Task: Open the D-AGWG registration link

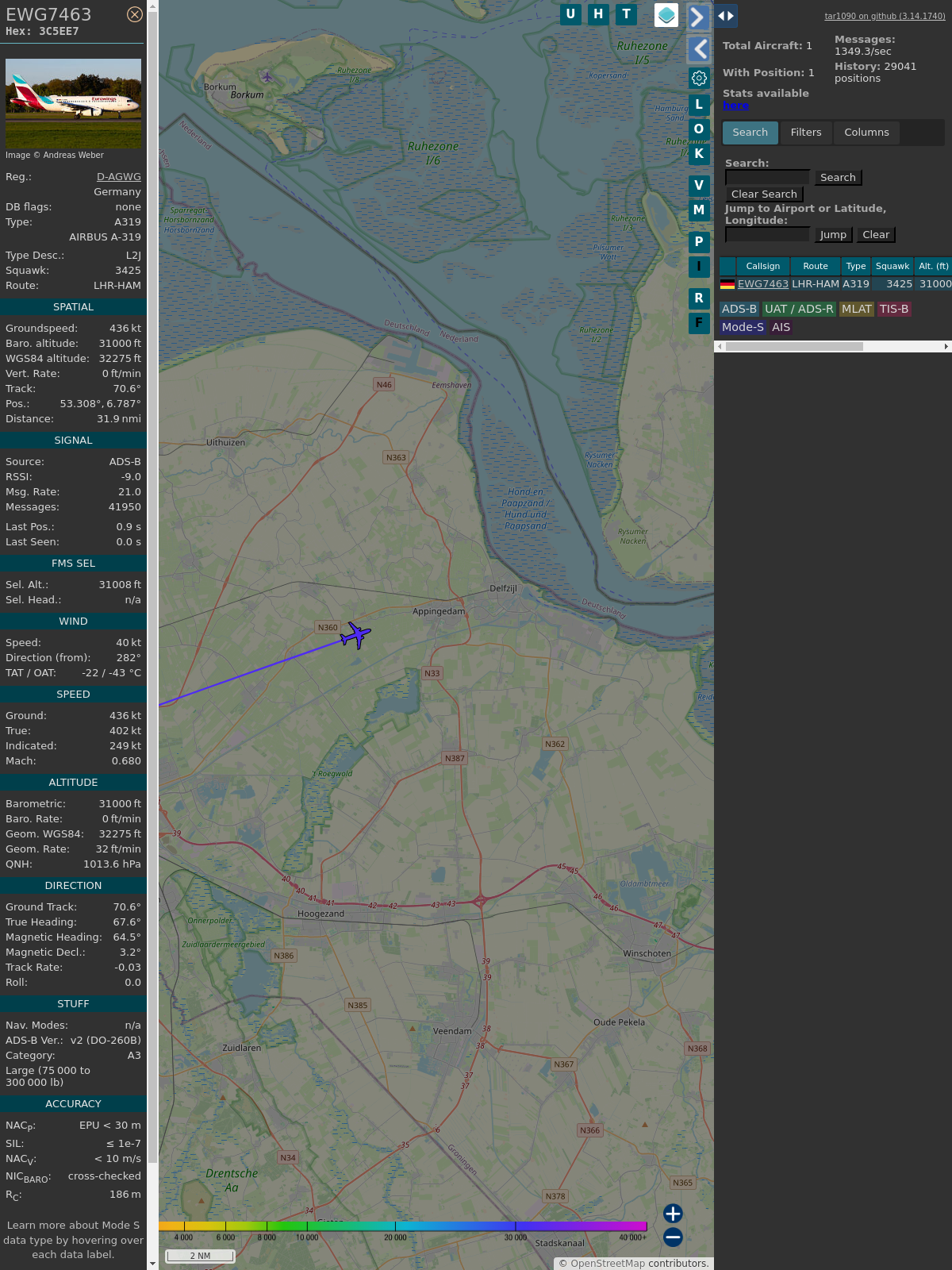Action: tap(119, 177)
